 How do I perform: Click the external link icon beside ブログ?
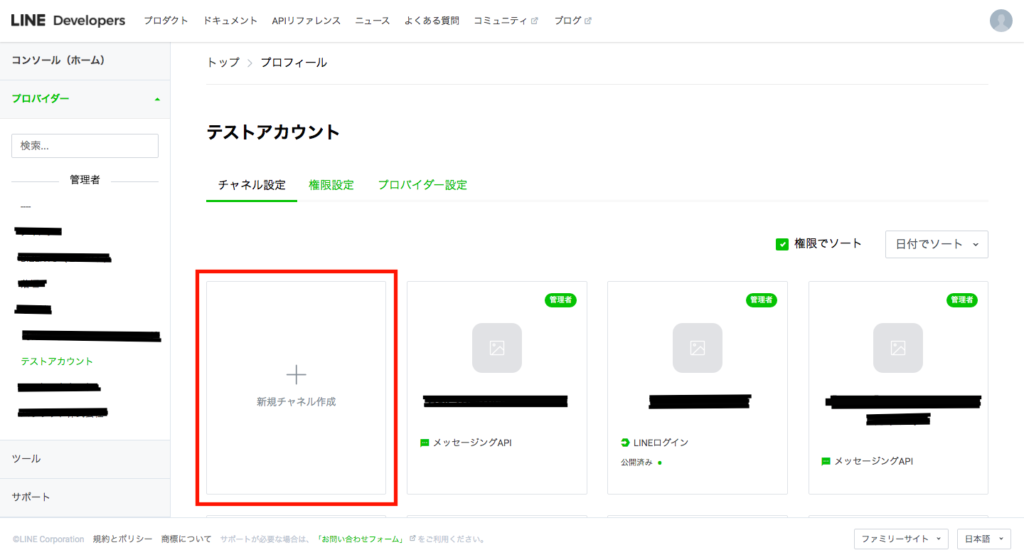pos(588,21)
